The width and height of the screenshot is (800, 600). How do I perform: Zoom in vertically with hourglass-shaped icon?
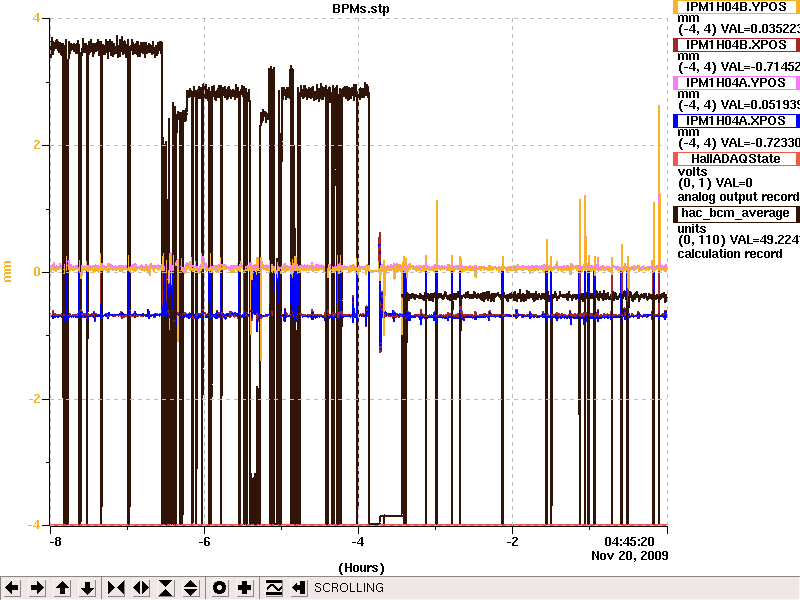tap(166, 588)
